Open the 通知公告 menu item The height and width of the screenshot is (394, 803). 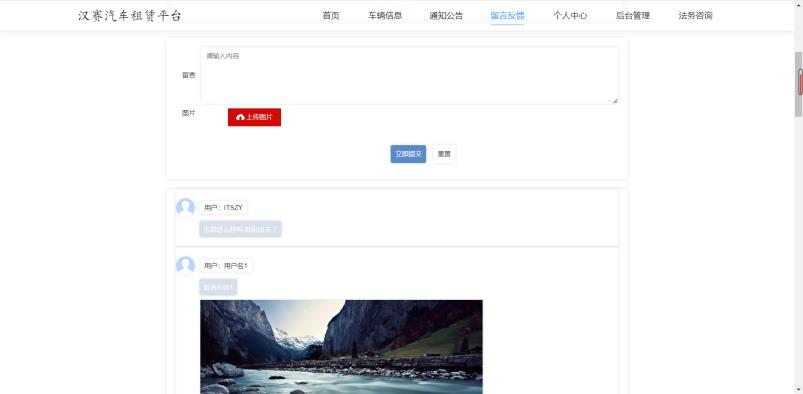pyautogui.click(x=446, y=16)
